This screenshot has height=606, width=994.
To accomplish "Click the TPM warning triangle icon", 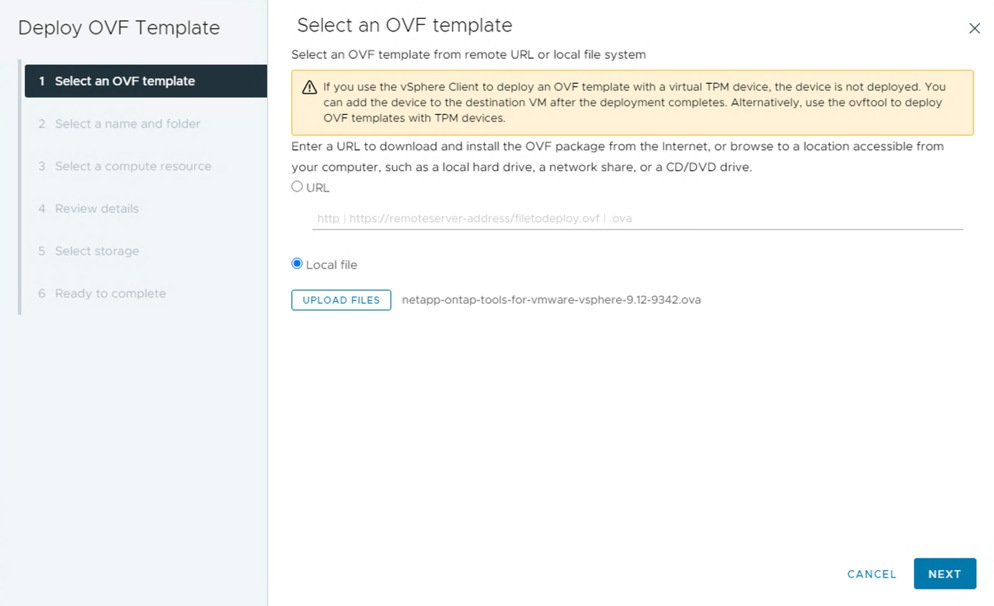I will click(310, 88).
